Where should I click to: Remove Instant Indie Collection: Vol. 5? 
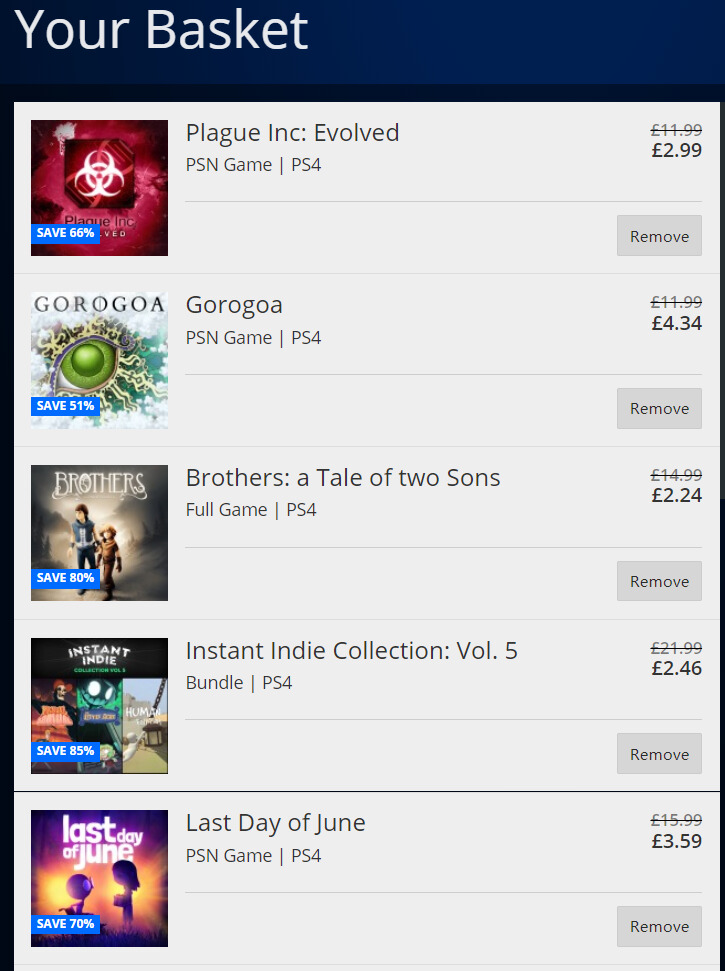point(659,754)
